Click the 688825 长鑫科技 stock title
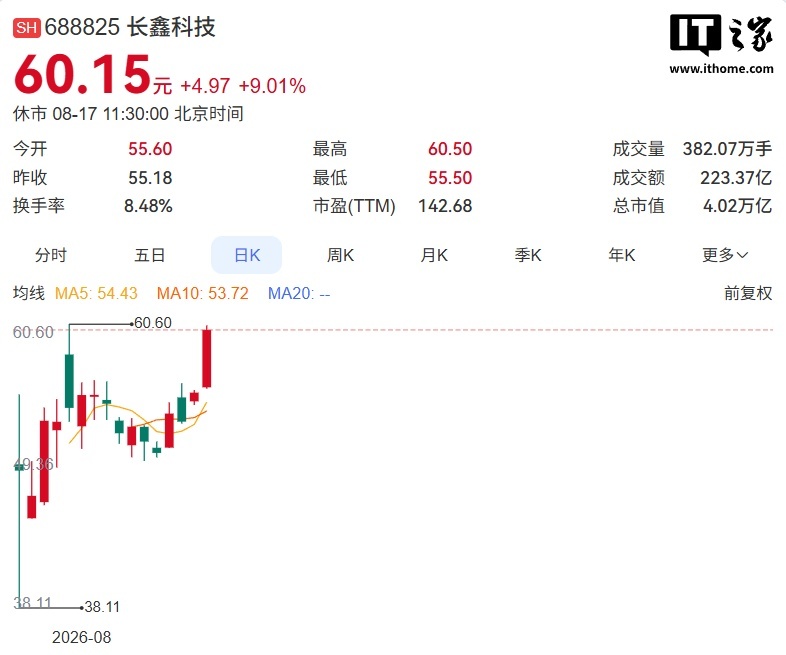The width and height of the screenshot is (786, 655). point(130,27)
